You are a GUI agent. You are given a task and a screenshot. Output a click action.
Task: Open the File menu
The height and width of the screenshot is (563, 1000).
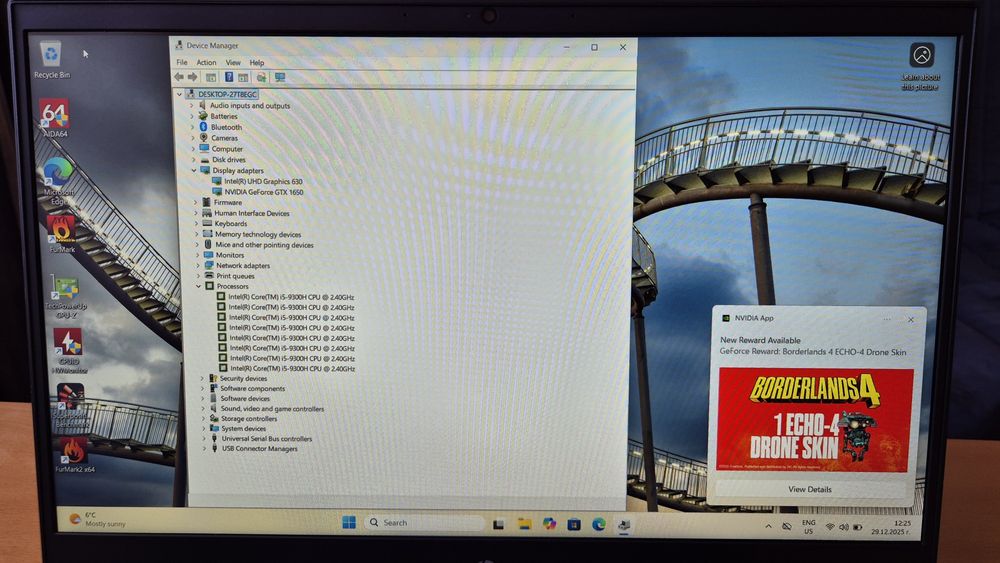182,62
